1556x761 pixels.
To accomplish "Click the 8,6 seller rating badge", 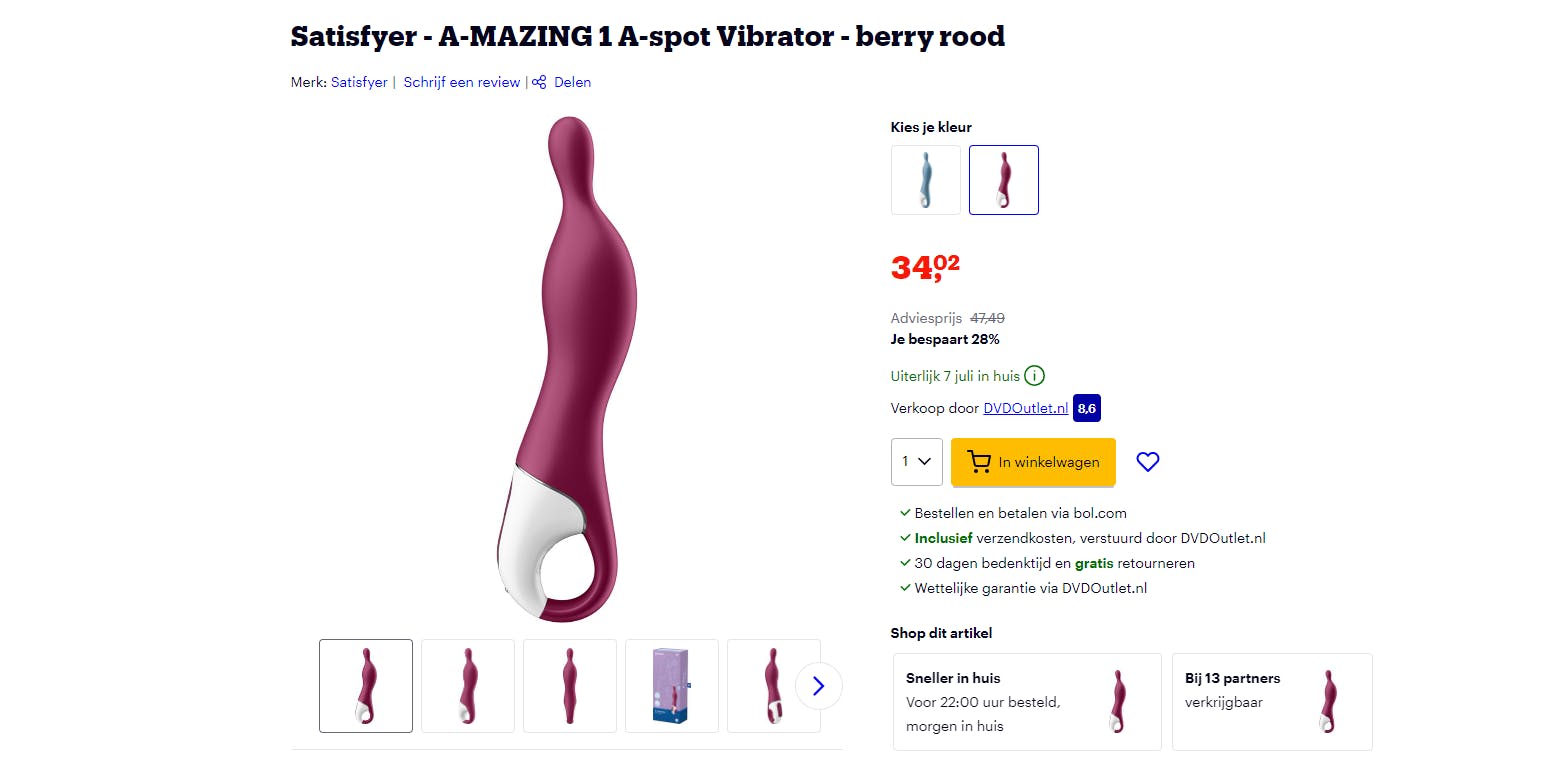I will pos(1087,408).
